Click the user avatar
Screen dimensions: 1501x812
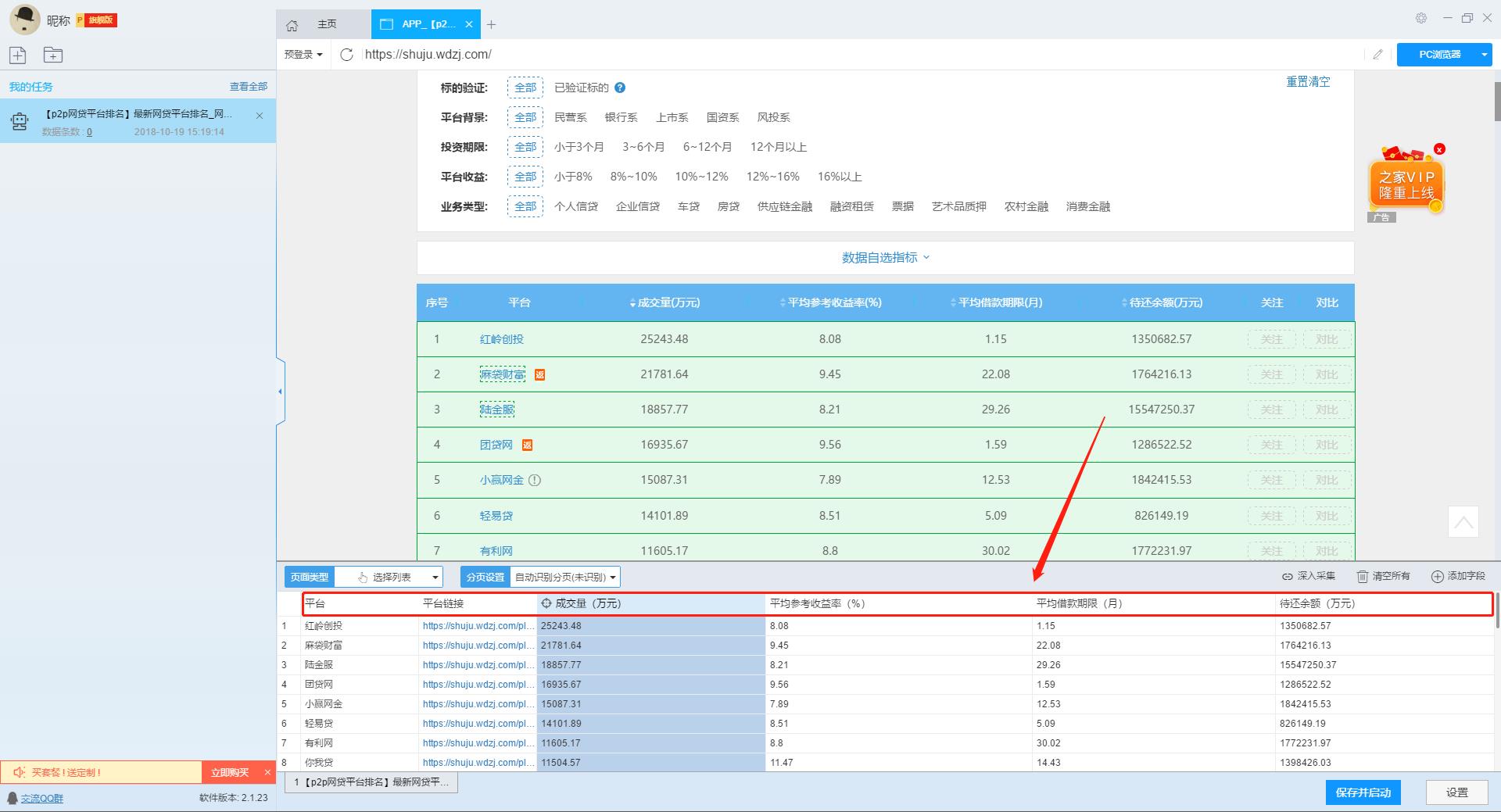(24, 20)
